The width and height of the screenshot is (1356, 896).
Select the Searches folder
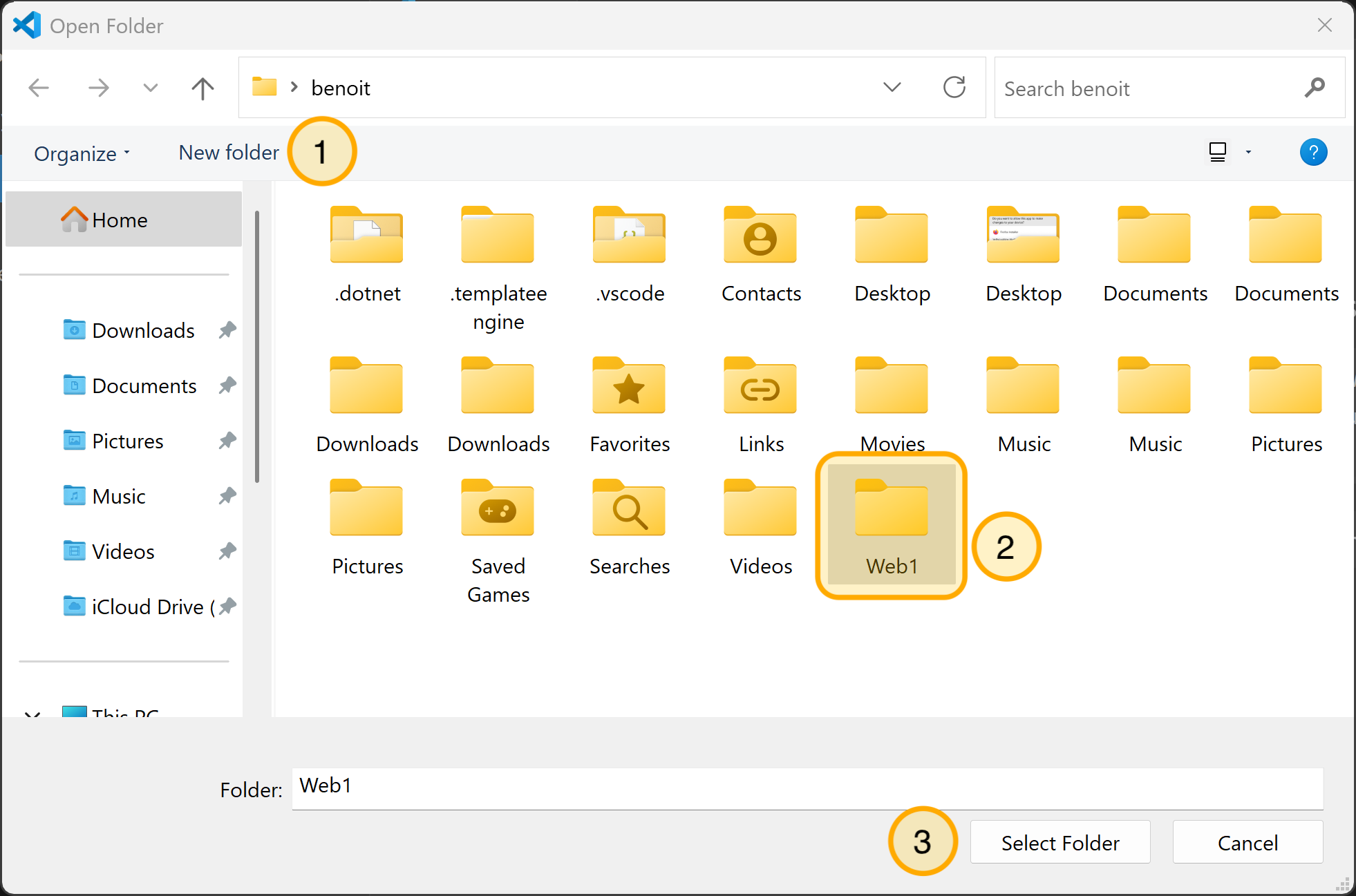pos(630,527)
